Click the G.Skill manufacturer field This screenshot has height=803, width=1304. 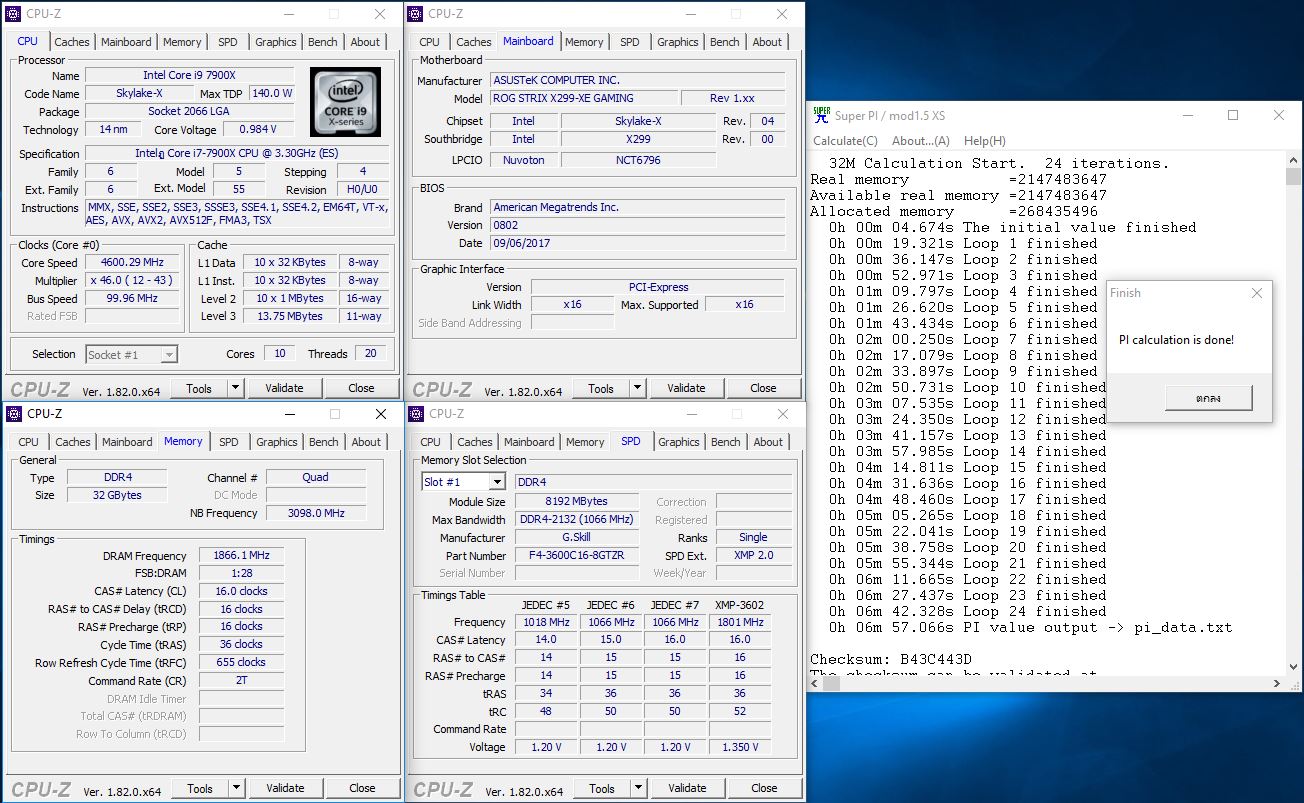577,538
